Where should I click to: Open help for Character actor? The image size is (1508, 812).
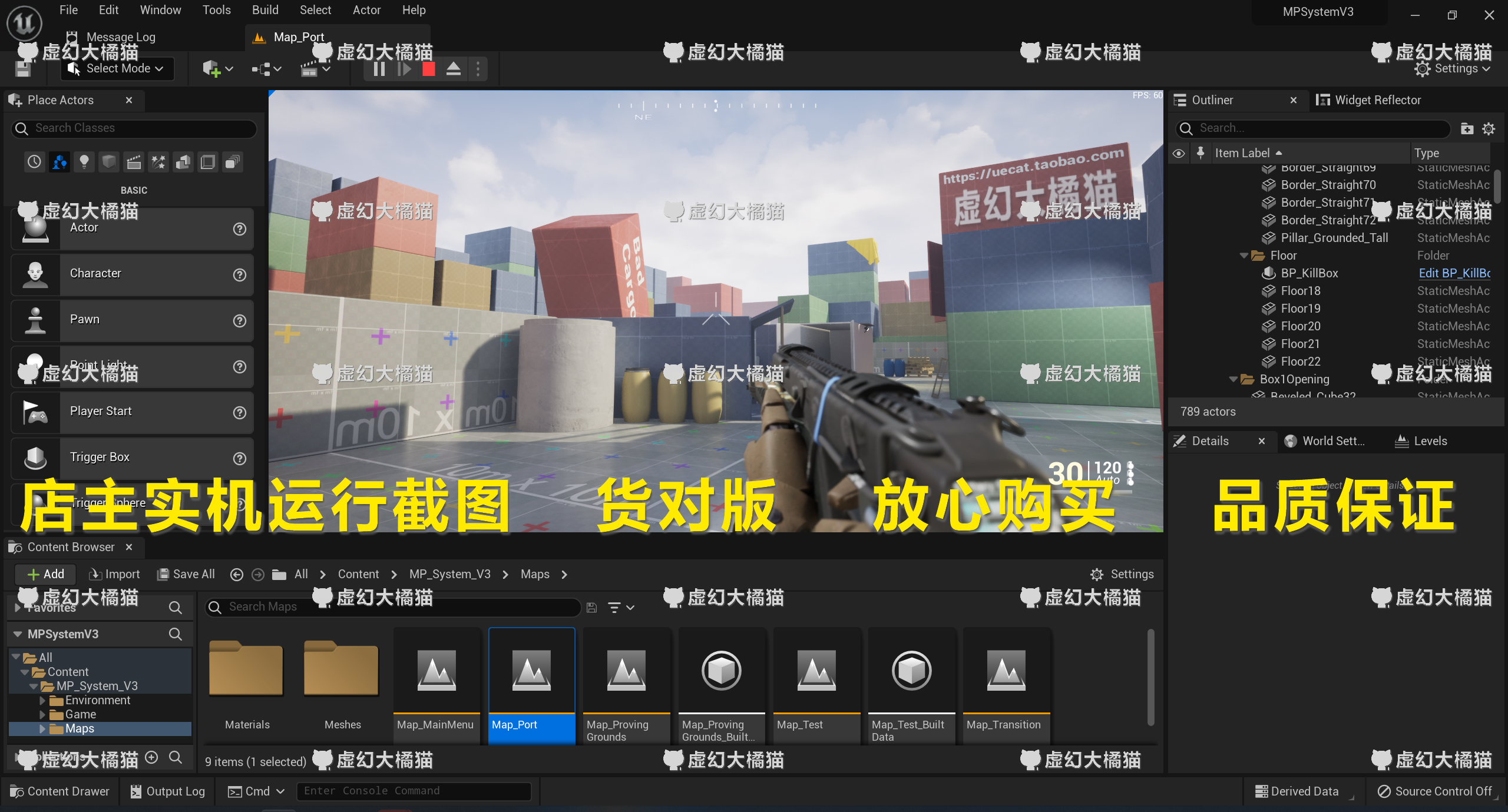pyautogui.click(x=239, y=274)
